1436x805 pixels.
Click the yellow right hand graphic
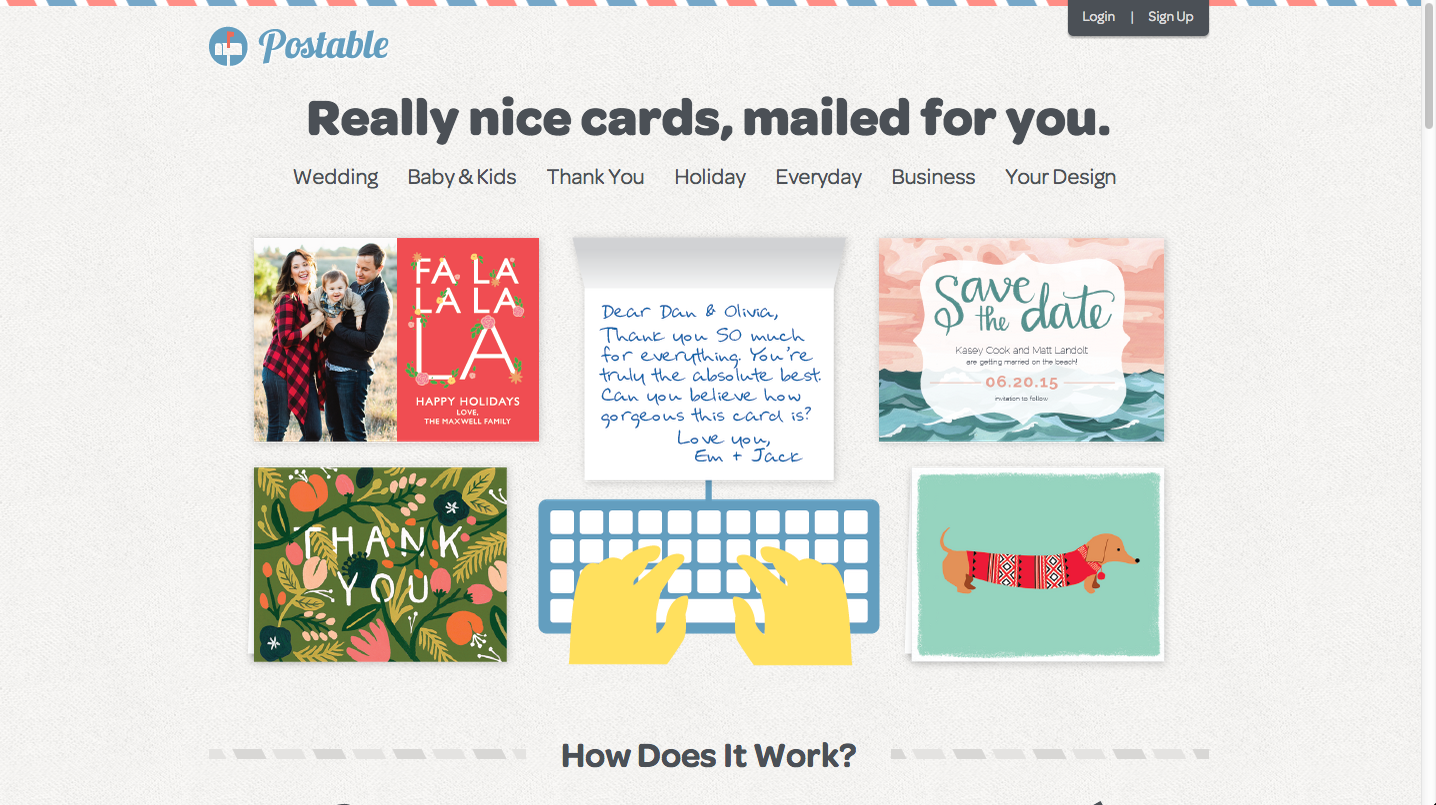pyautogui.click(x=793, y=606)
